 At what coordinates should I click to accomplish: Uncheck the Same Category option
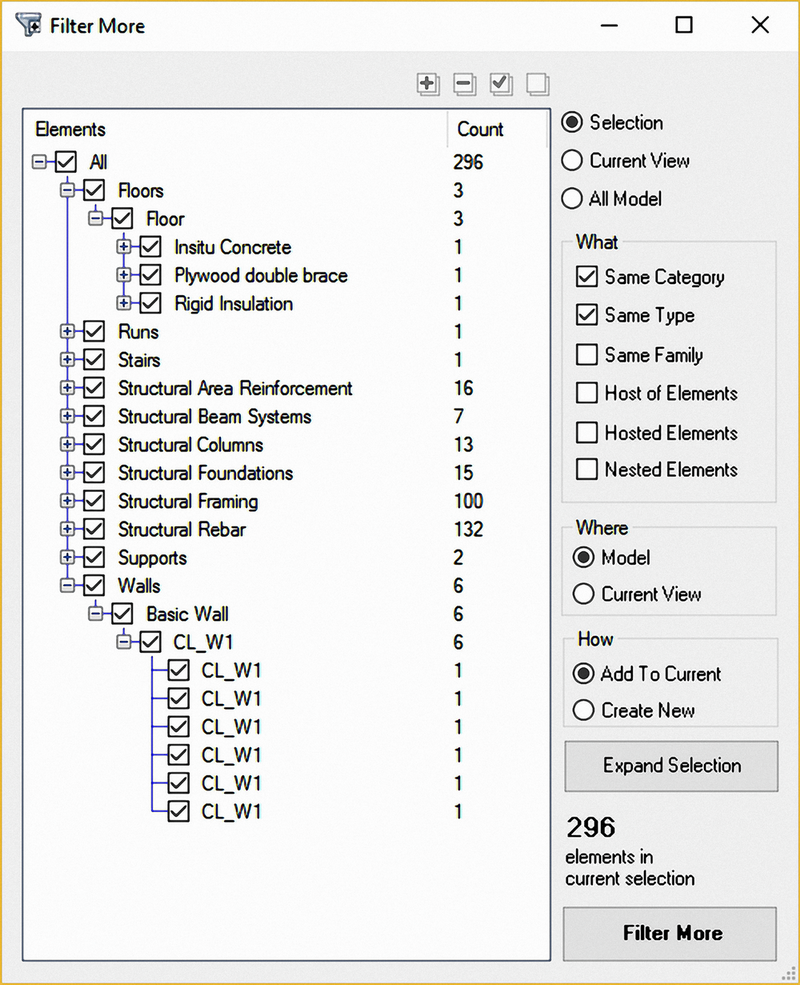pyautogui.click(x=587, y=277)
